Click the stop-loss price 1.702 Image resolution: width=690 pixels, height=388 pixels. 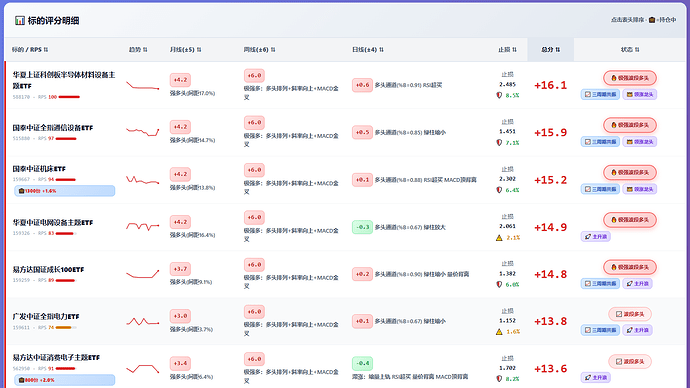(x=507, y=368)
